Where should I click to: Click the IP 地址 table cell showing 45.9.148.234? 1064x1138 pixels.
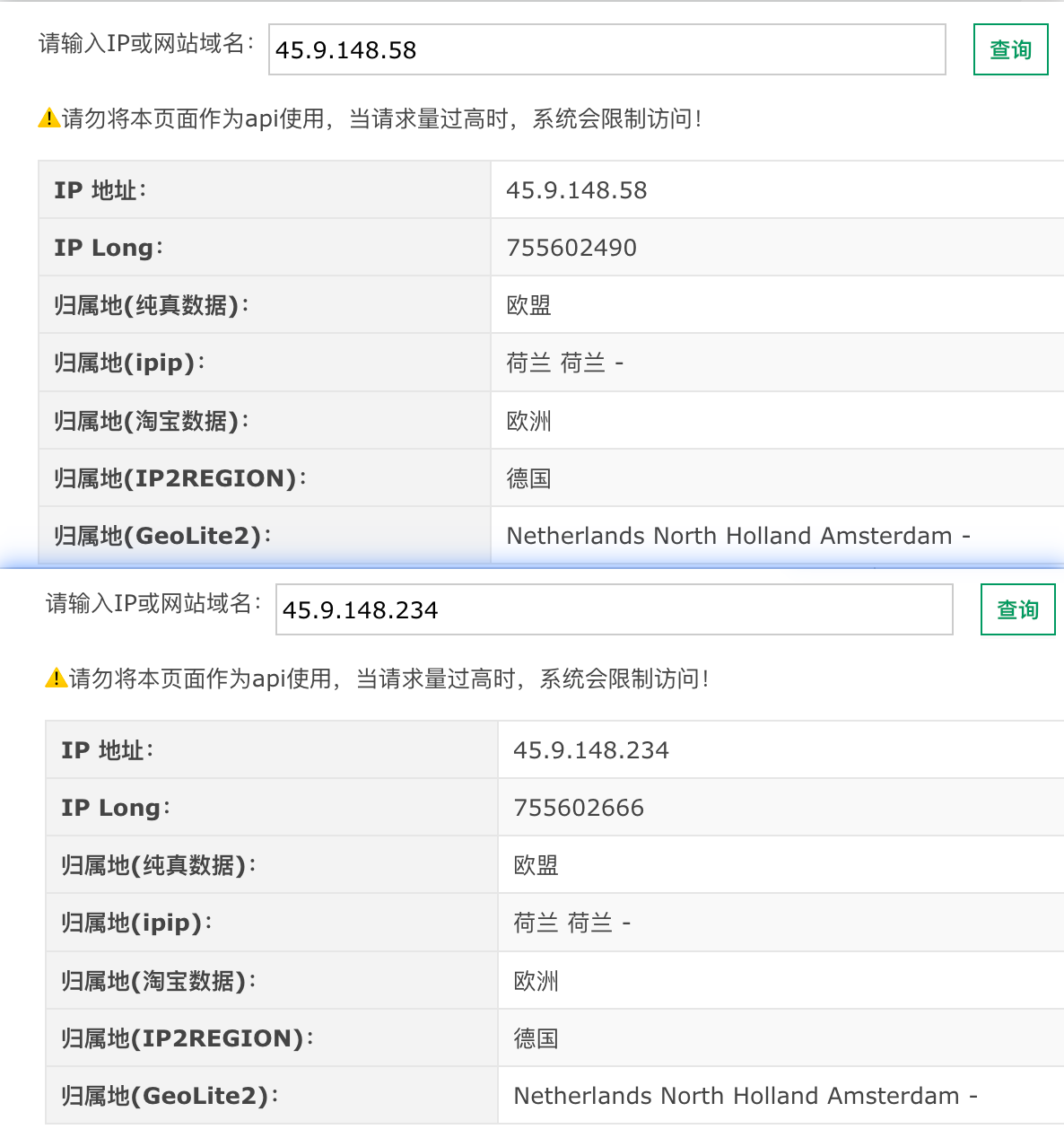tap(590, 750)
